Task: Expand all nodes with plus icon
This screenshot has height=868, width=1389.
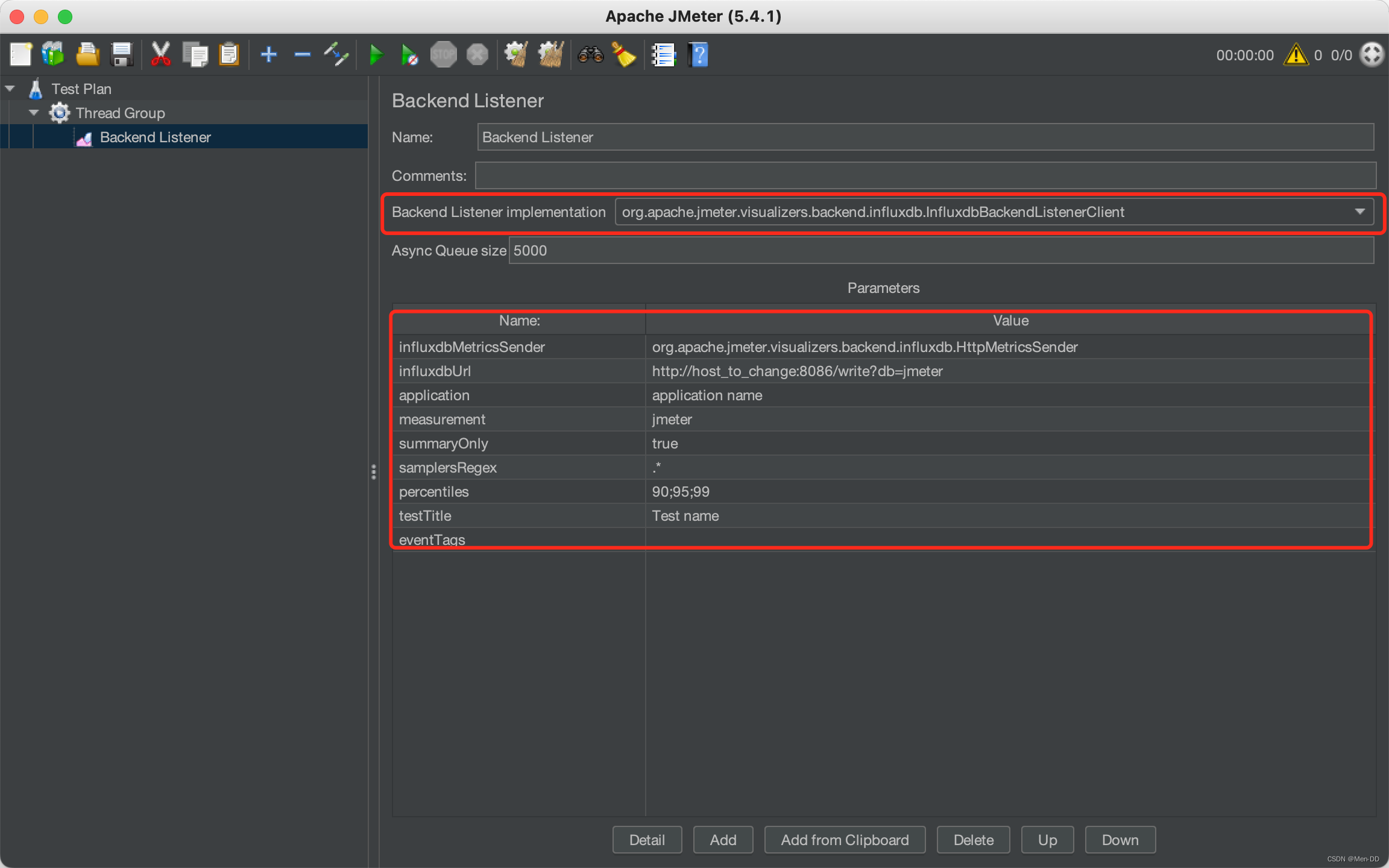Action: pyautogui.click(x=269, y=55)
